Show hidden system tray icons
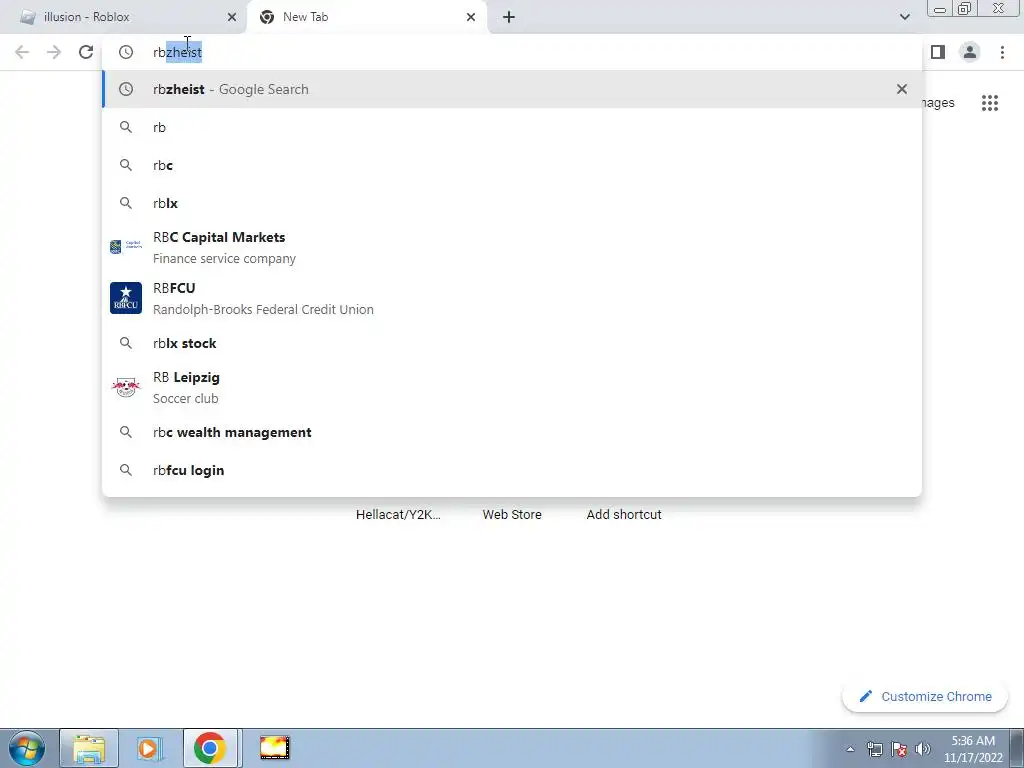The width and height of the screenshot is (1024, 768). pos(850,749)
